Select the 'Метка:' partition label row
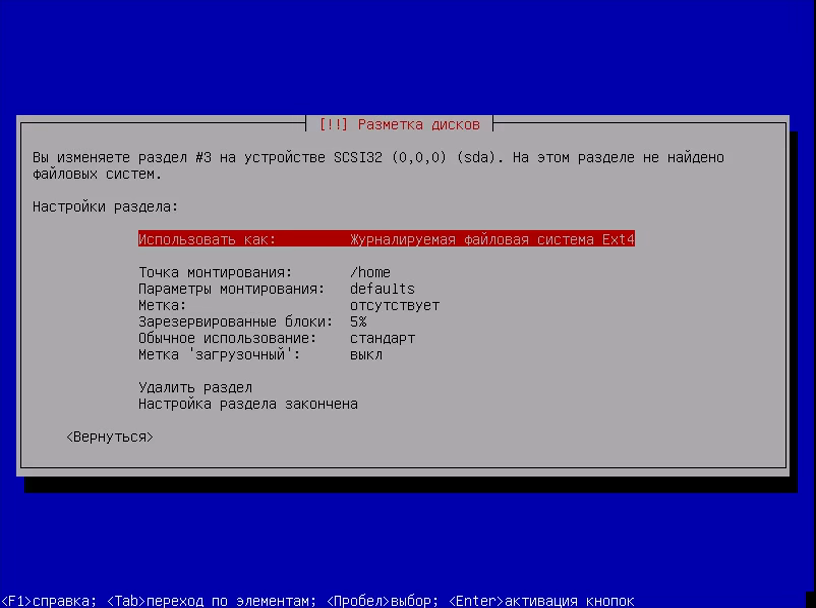Viewport: 816px width, 608px height. coord(289,306)
